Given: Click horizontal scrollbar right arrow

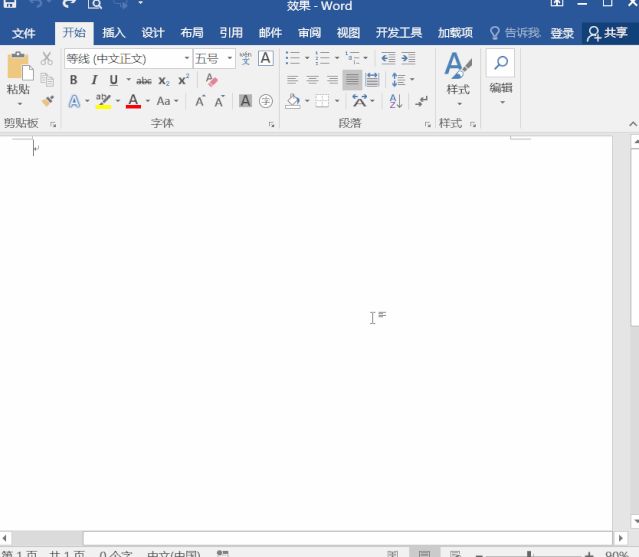Looking at the screenshot, I should (x=620, y=538).
